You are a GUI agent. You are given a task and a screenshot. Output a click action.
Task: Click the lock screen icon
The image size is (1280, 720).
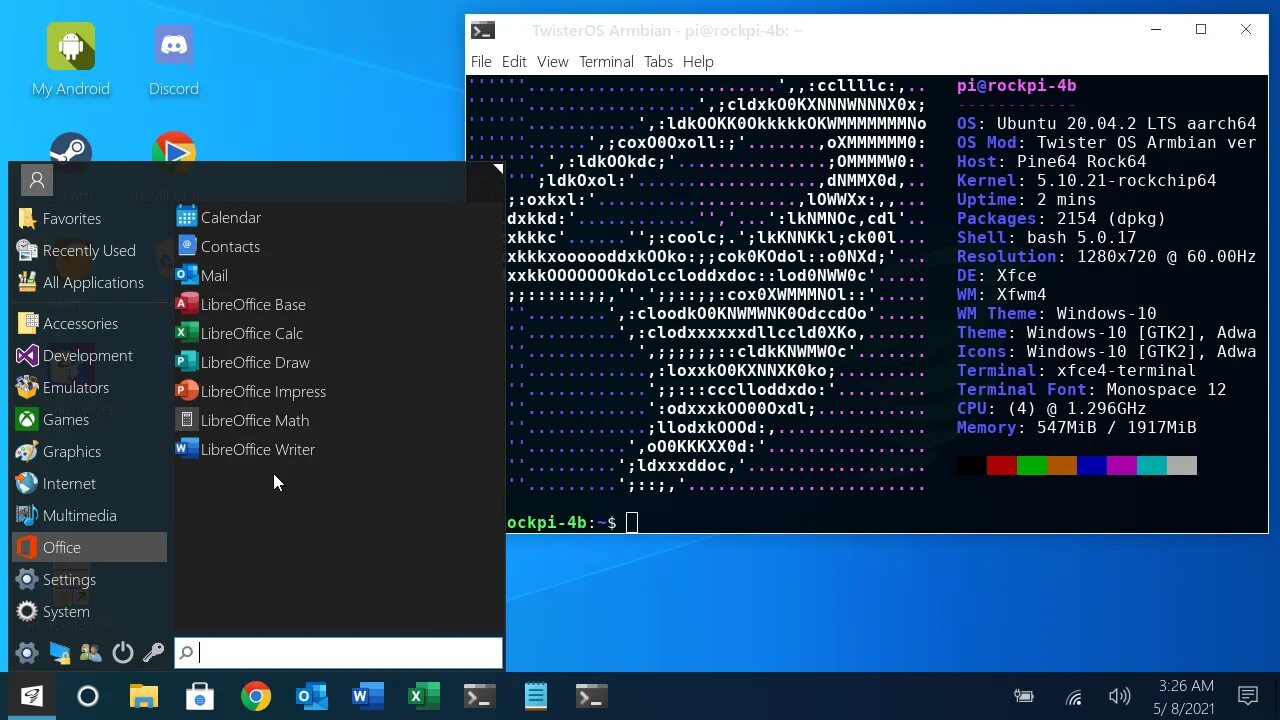(x=60, y=653)
